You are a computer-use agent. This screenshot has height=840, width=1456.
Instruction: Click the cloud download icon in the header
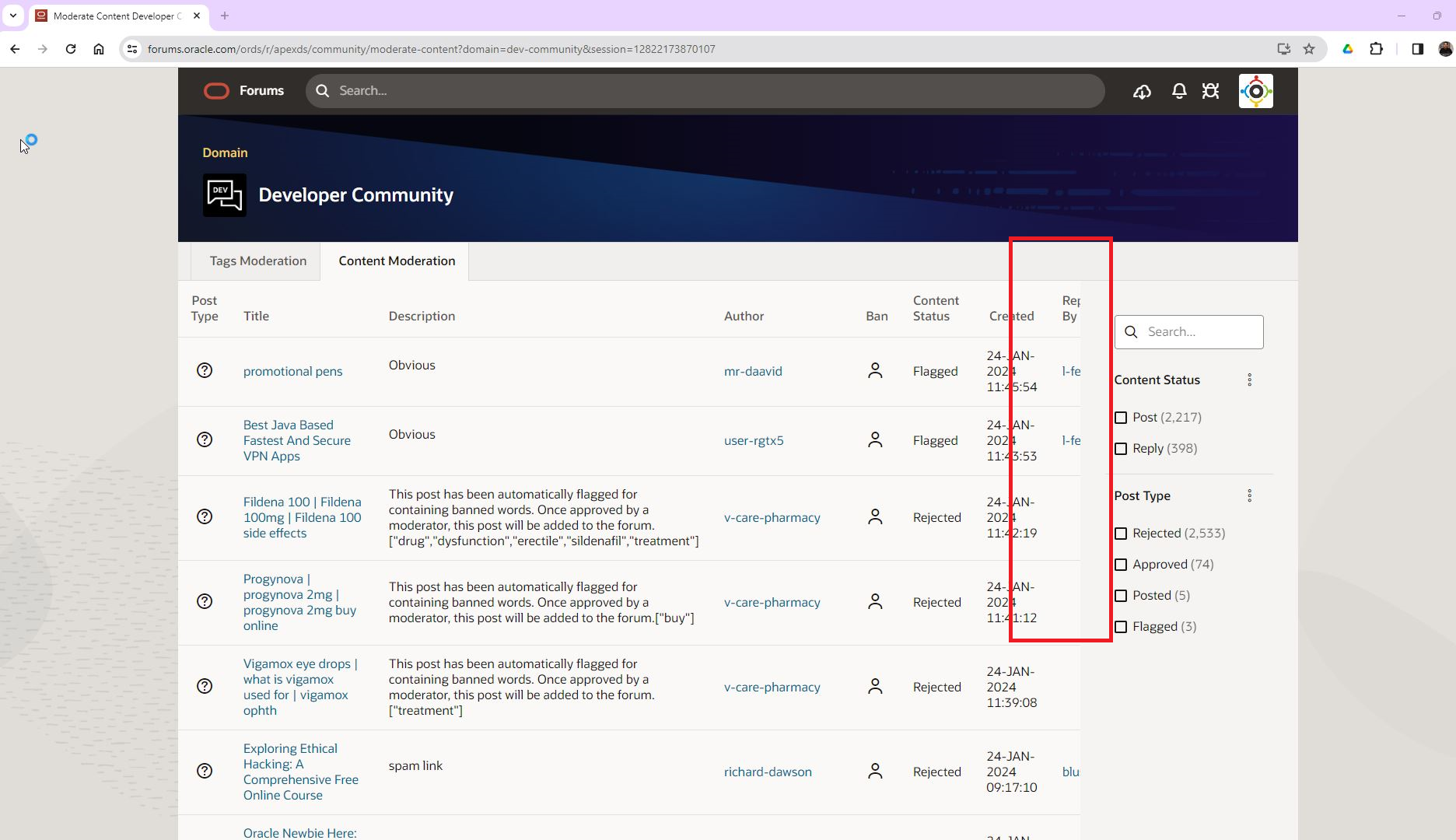pyautogui.click(x=1142, y=91)
